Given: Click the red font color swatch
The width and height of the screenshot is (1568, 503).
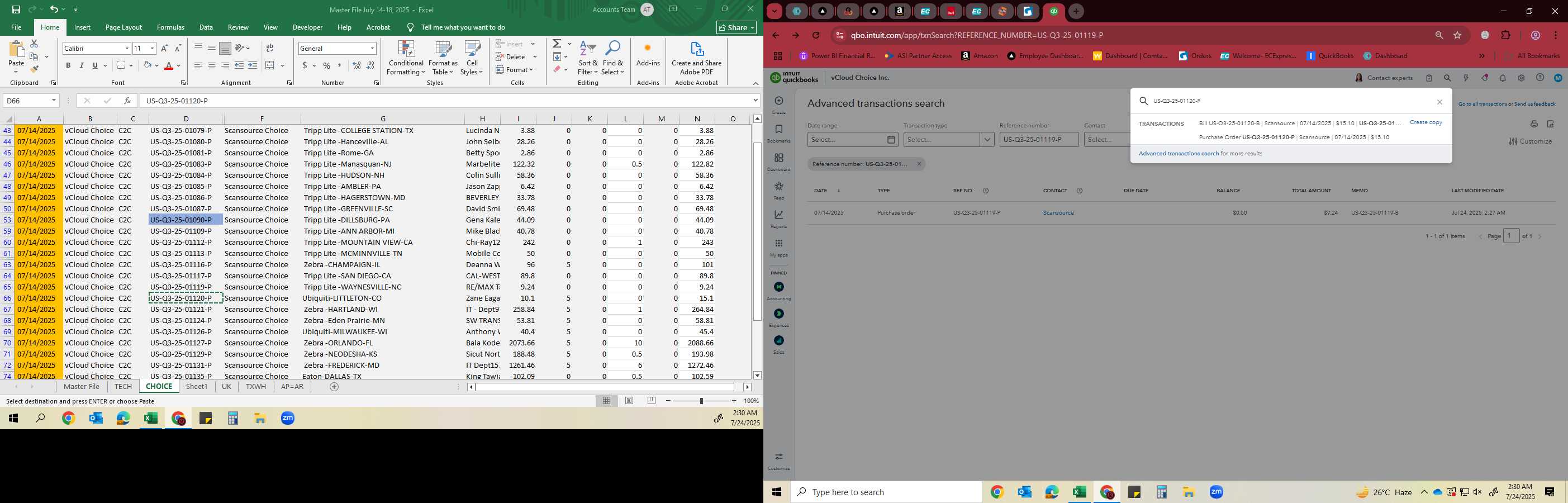Looking at the screenshot, I should [169, 66].
